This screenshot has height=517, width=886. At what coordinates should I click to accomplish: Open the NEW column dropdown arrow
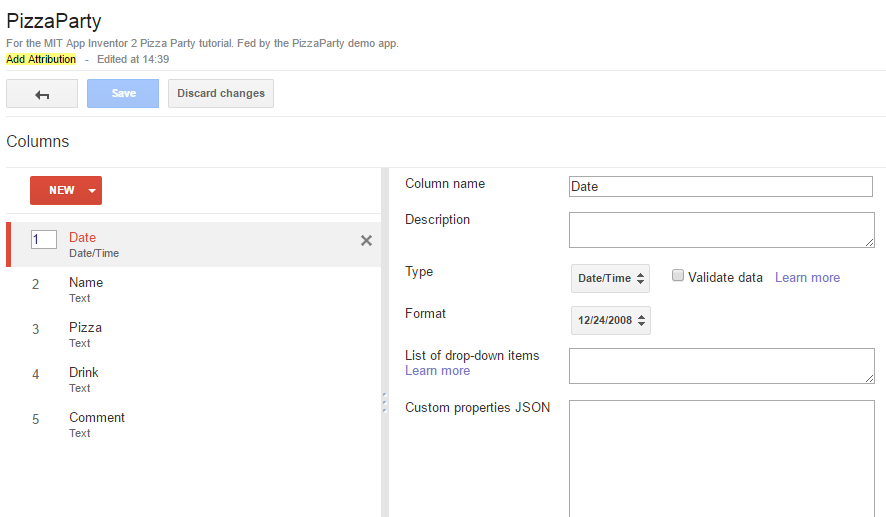(92, 190)
